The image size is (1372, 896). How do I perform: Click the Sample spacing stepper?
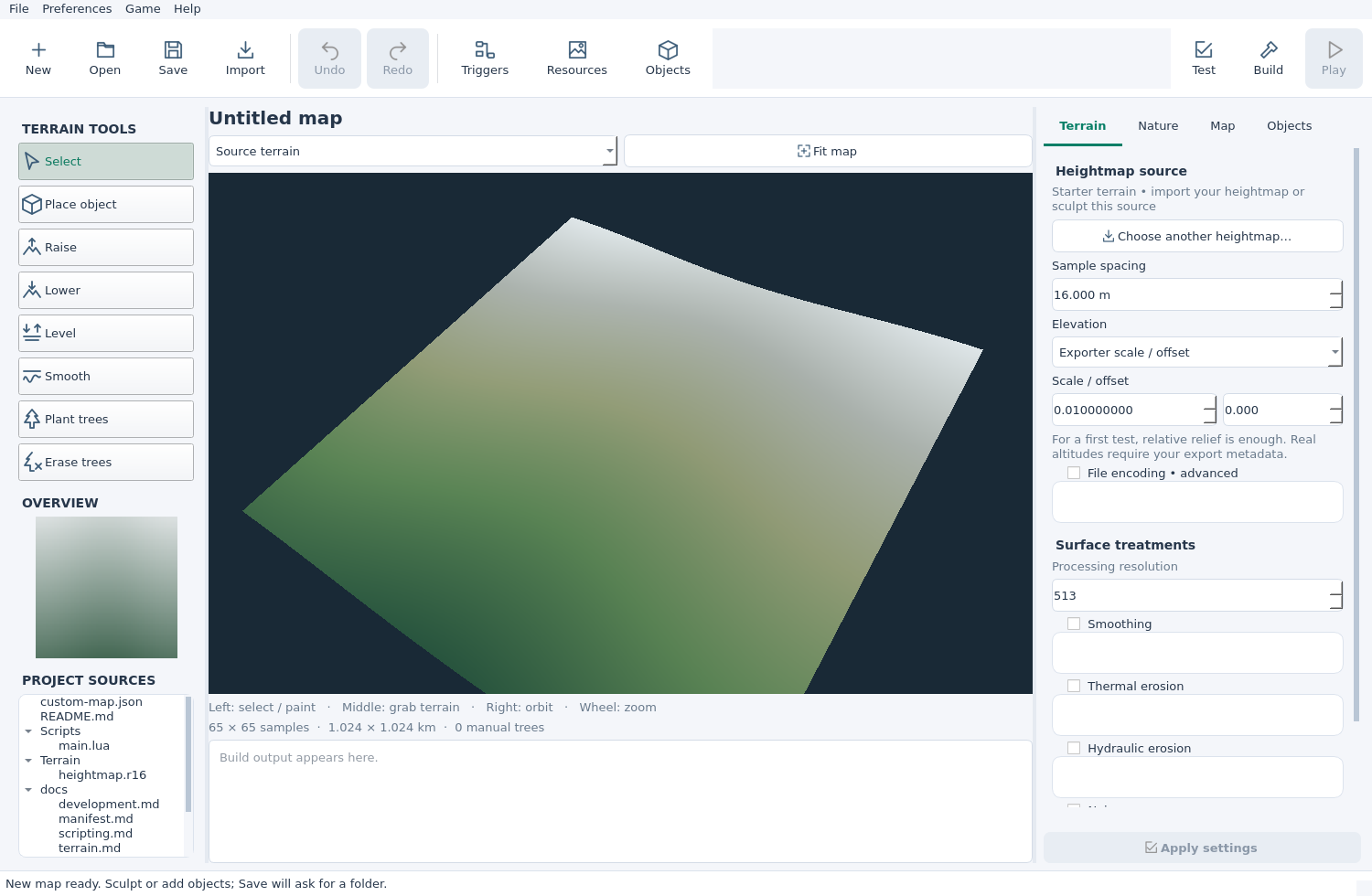pyautogui.click(x=1335, y=294)
